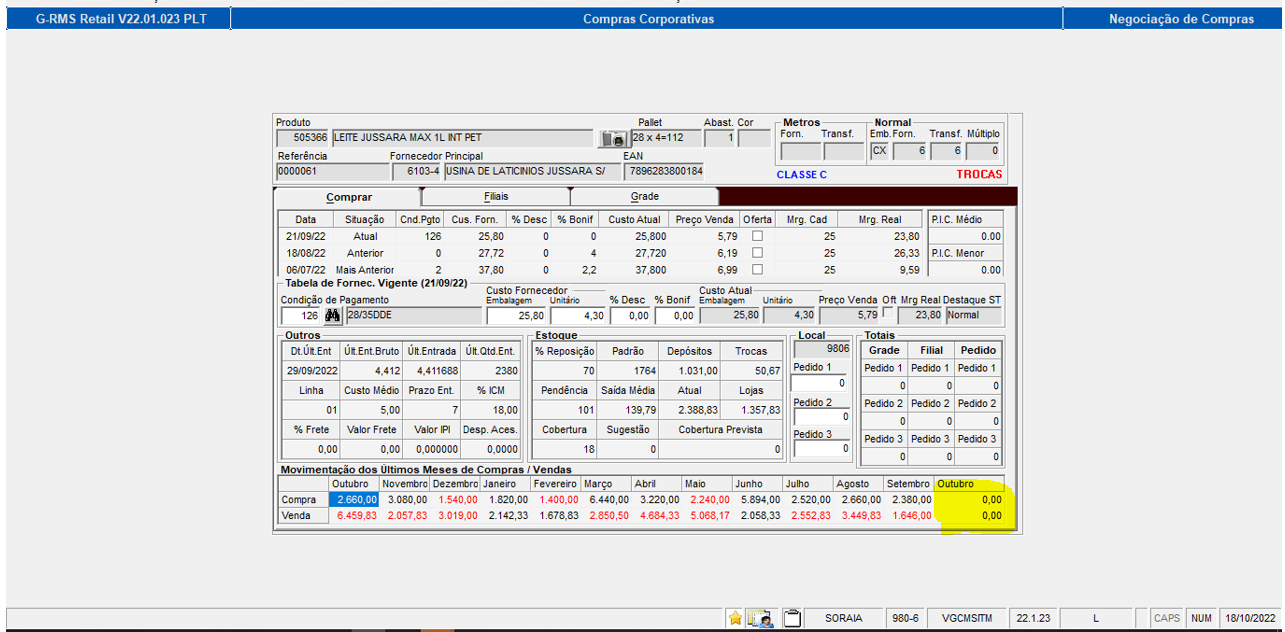Open the product photo camera icon
Screen dimensions: 1285x632
tap(612, 139)
